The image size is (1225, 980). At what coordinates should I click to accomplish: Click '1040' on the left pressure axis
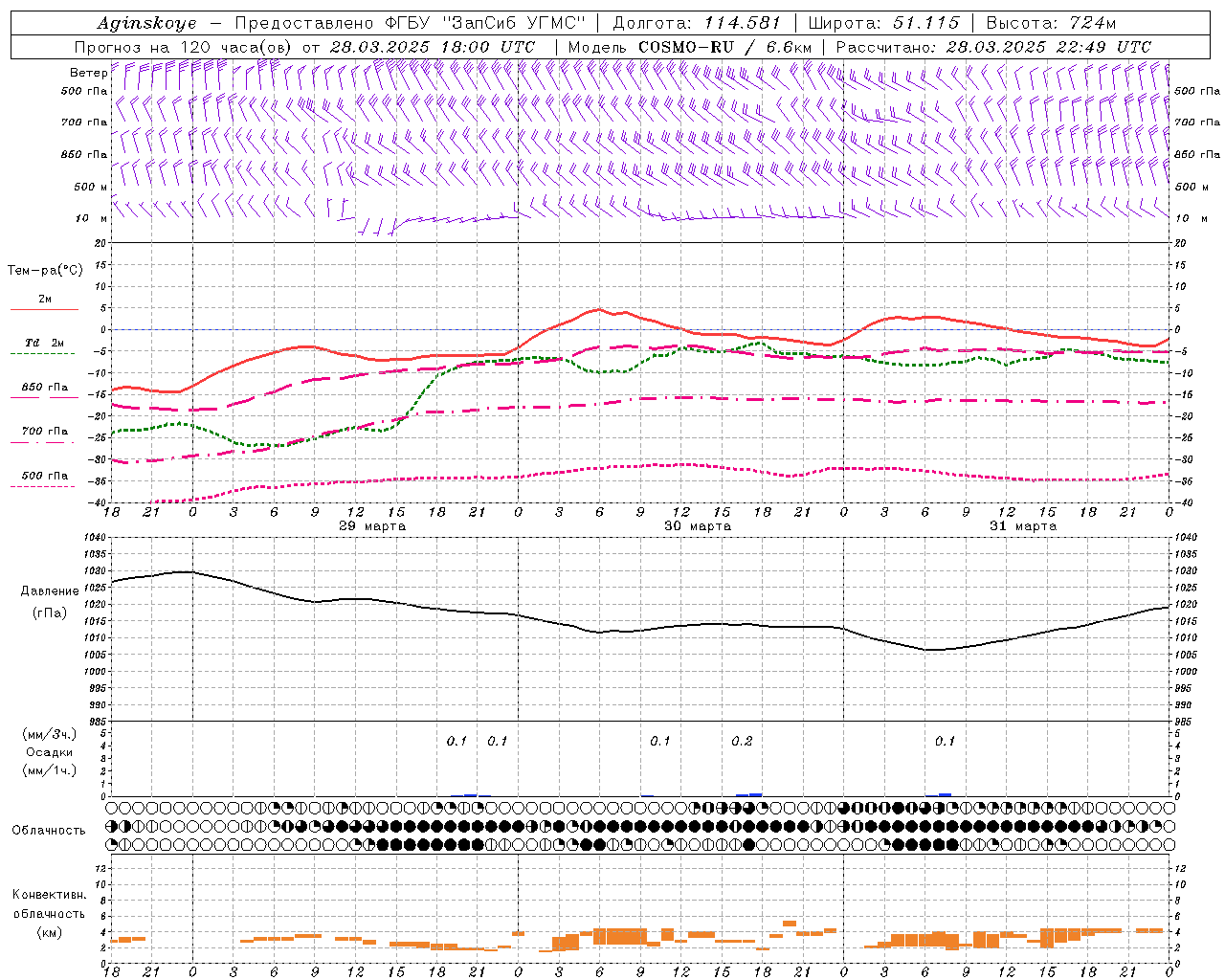coord(93,538)
